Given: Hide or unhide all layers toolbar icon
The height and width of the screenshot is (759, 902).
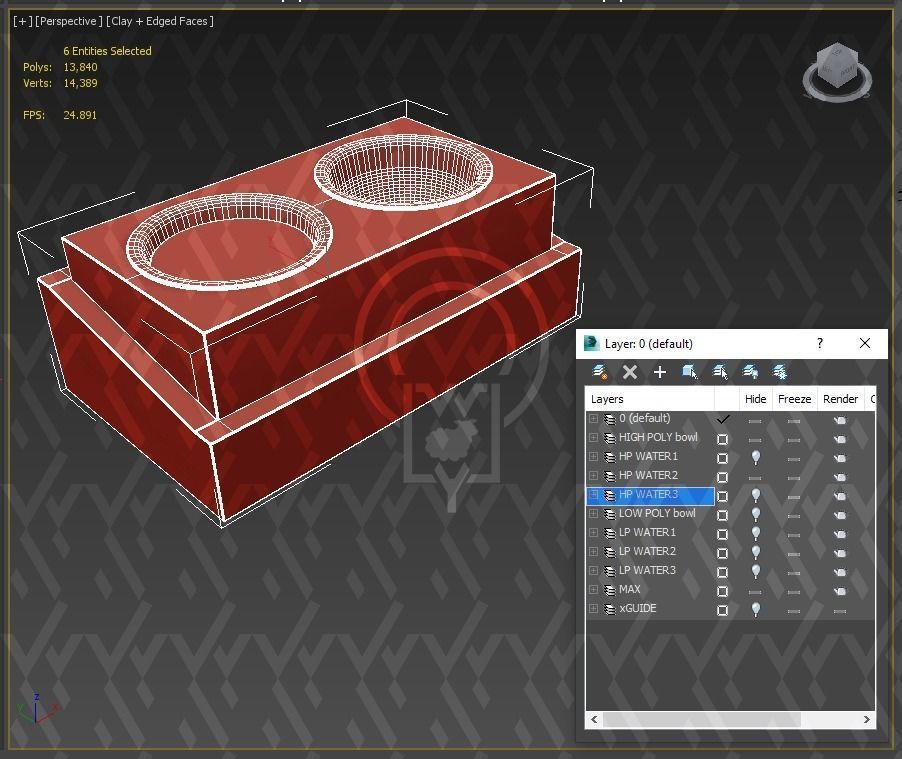Looking at the screenshot, I should (750, 372).
